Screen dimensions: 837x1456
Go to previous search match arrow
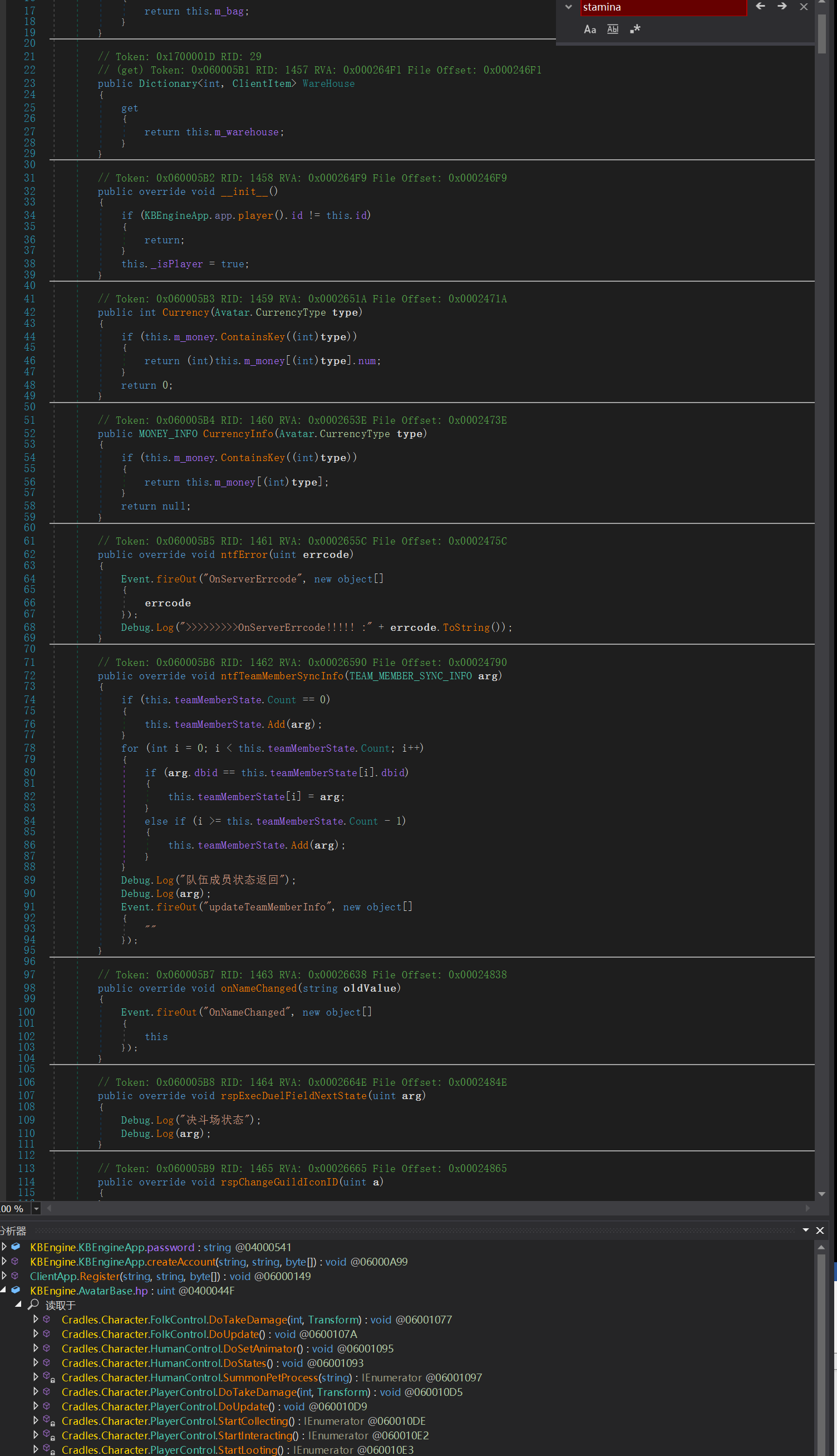tap(760, 7)
